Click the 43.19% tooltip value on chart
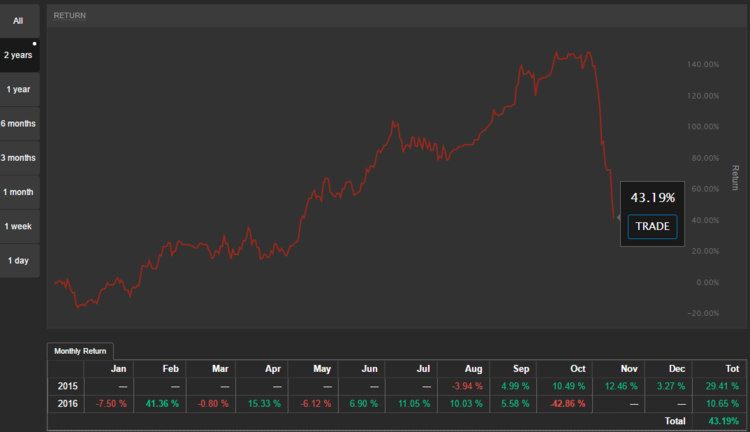 tap(652, 198)
